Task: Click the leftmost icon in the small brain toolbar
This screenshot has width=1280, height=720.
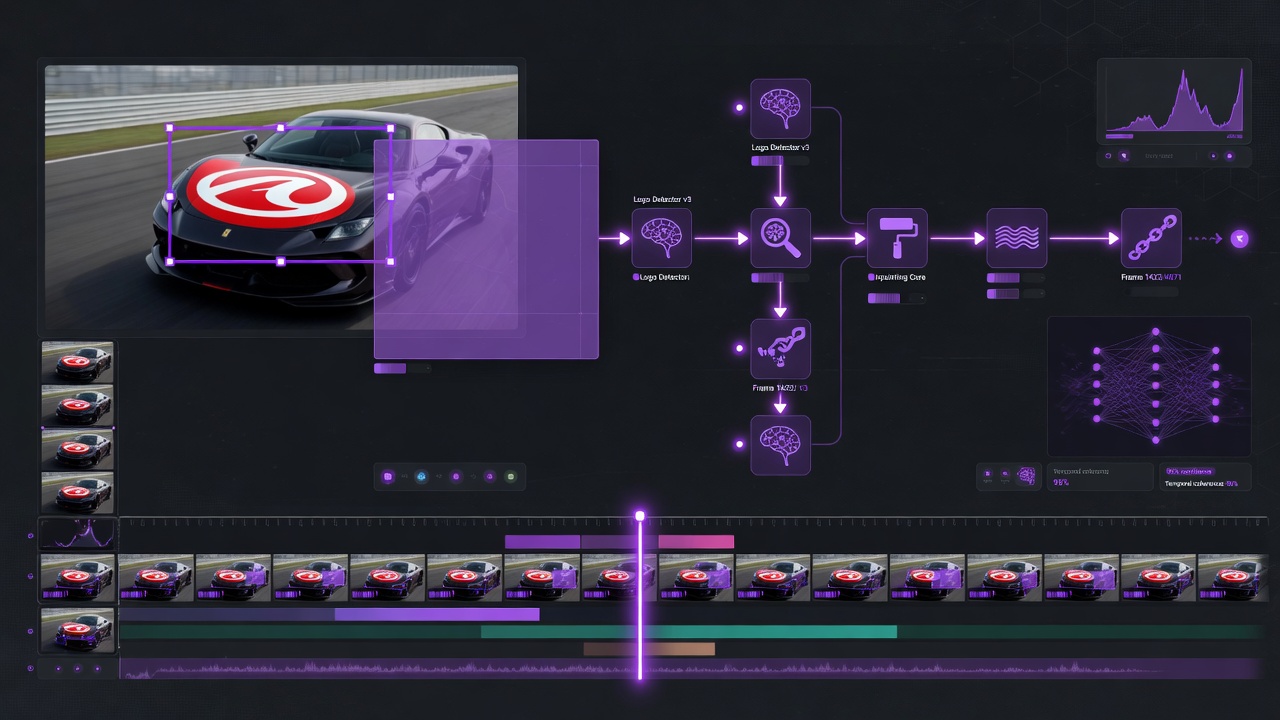Action: coord(988,475)
